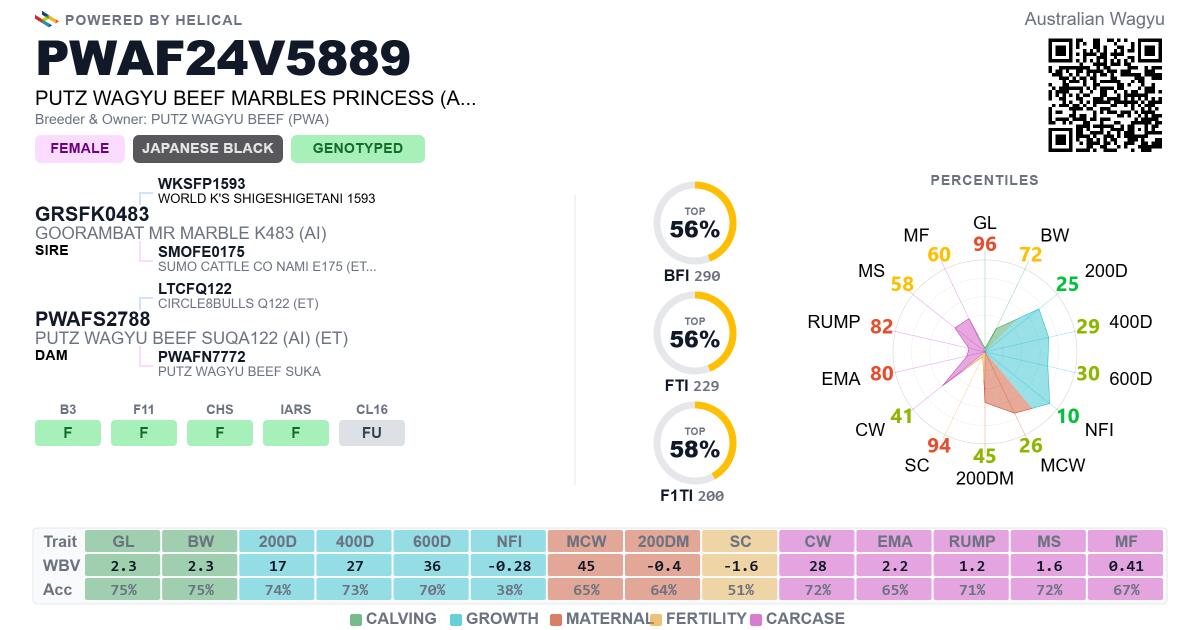Select the MS column header in table
This screenshot has width=1200, height=630.
[x=1049, y=541]
